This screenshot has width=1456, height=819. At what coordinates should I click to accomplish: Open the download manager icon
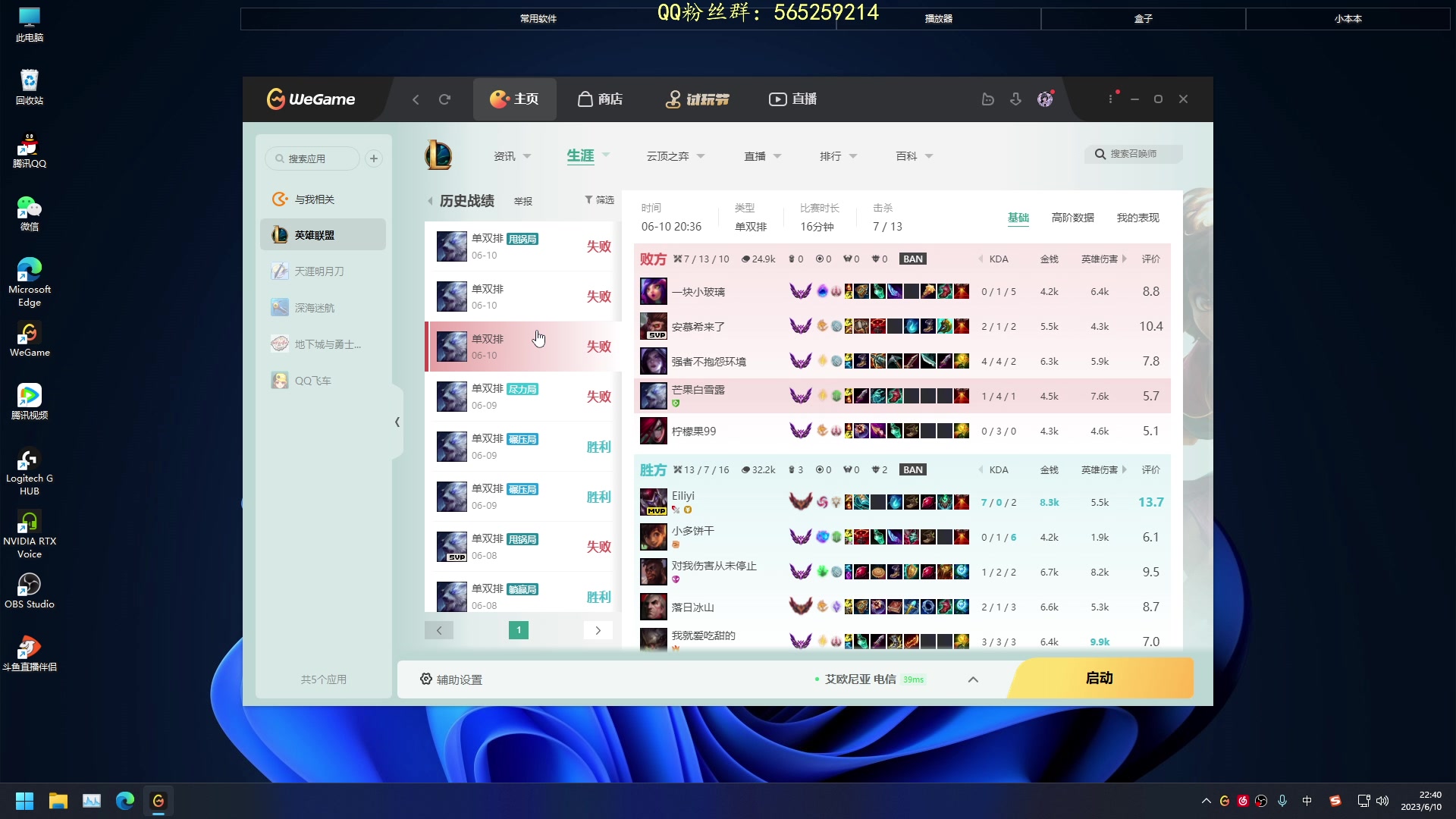[x=1016, y=99]
